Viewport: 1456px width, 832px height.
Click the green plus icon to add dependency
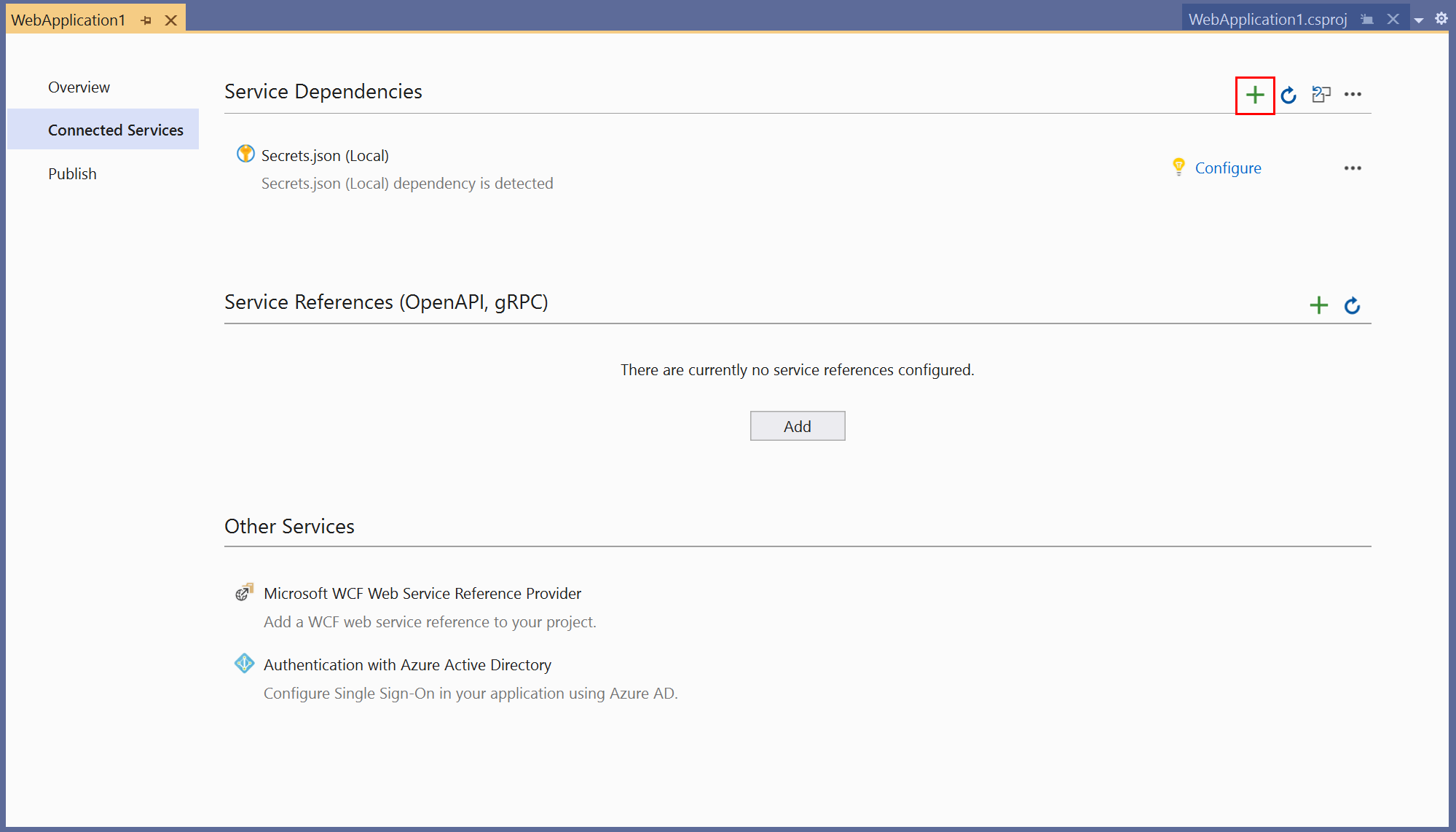point(1254,94)
